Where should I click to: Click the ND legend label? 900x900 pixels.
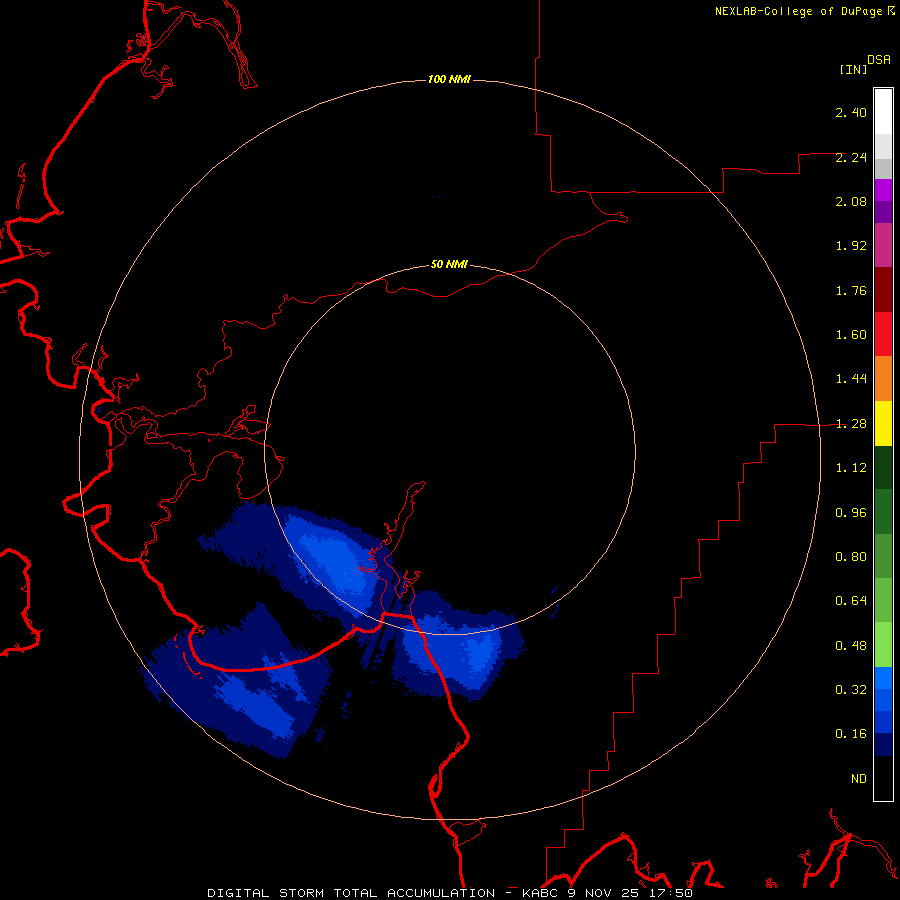click(x=859, y=779)
